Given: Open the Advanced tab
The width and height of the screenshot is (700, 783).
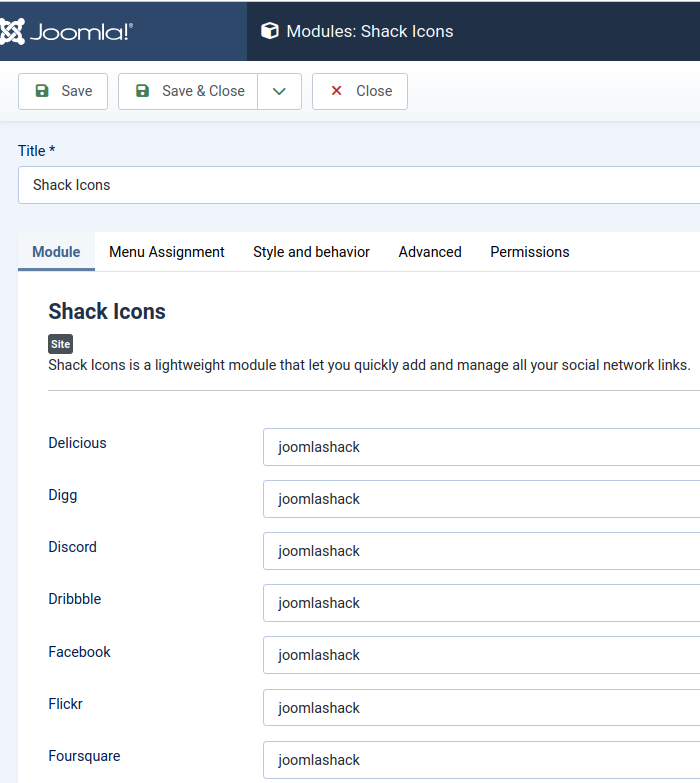Looking at the screenshot, I should (x=430, y=252).
